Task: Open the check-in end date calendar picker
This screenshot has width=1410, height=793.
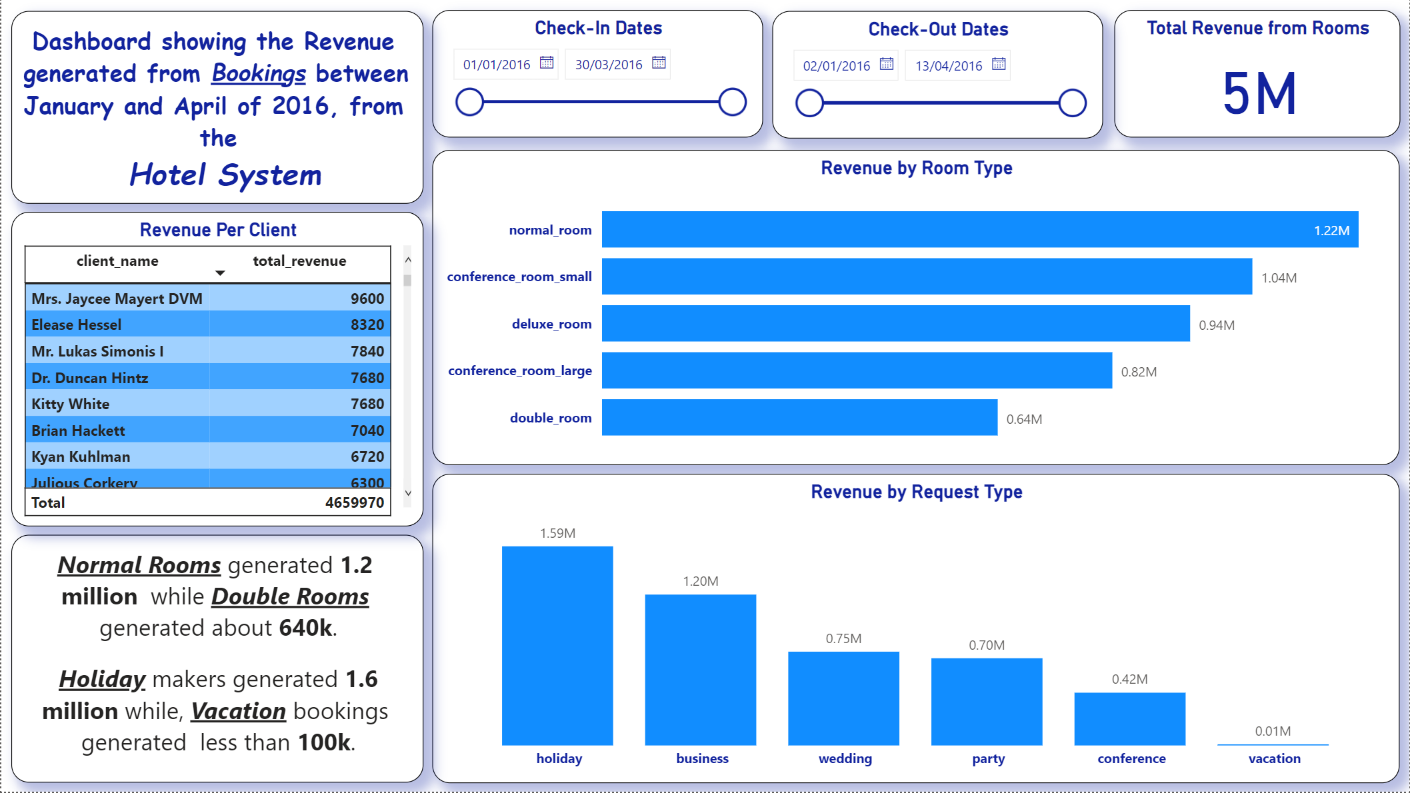Action: click(658, 63)
